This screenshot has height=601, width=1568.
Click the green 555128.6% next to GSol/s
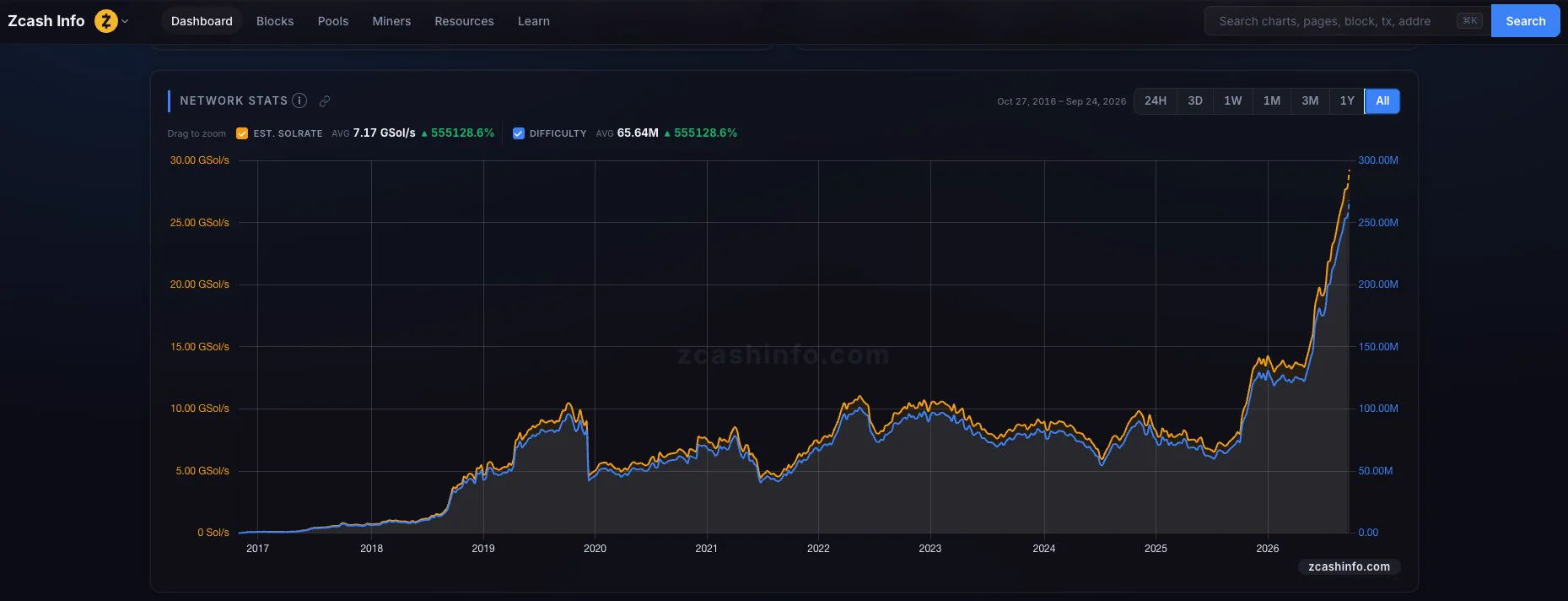[x=462, y=133]
